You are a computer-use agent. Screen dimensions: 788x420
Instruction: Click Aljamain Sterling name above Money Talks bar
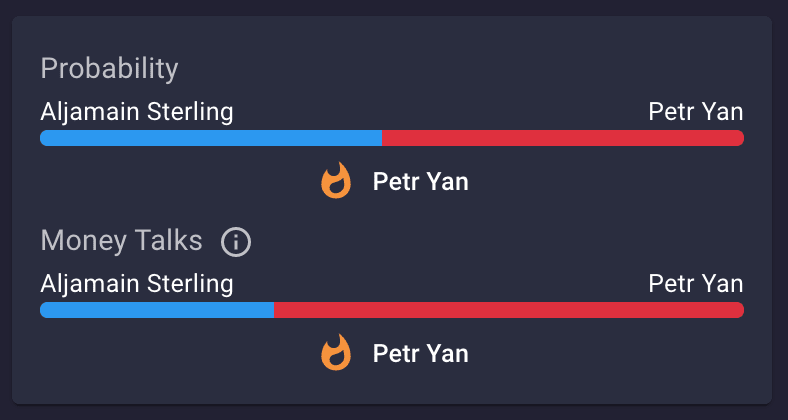tap(137, 284)
